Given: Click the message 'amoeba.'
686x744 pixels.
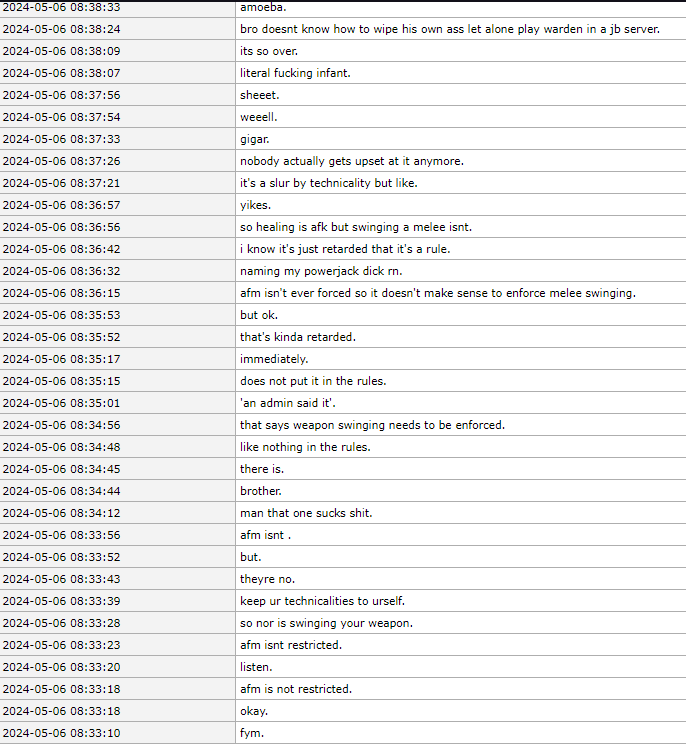Looking at the screenshot, I should pos(262,7).
